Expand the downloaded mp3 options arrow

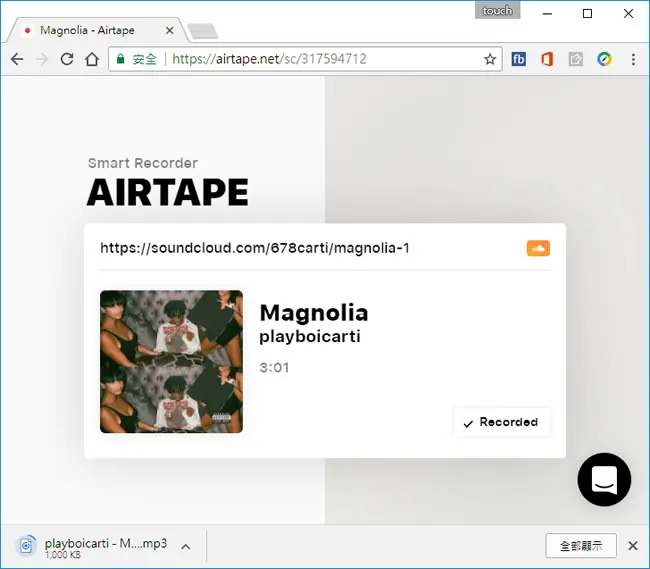click(186, 547)
